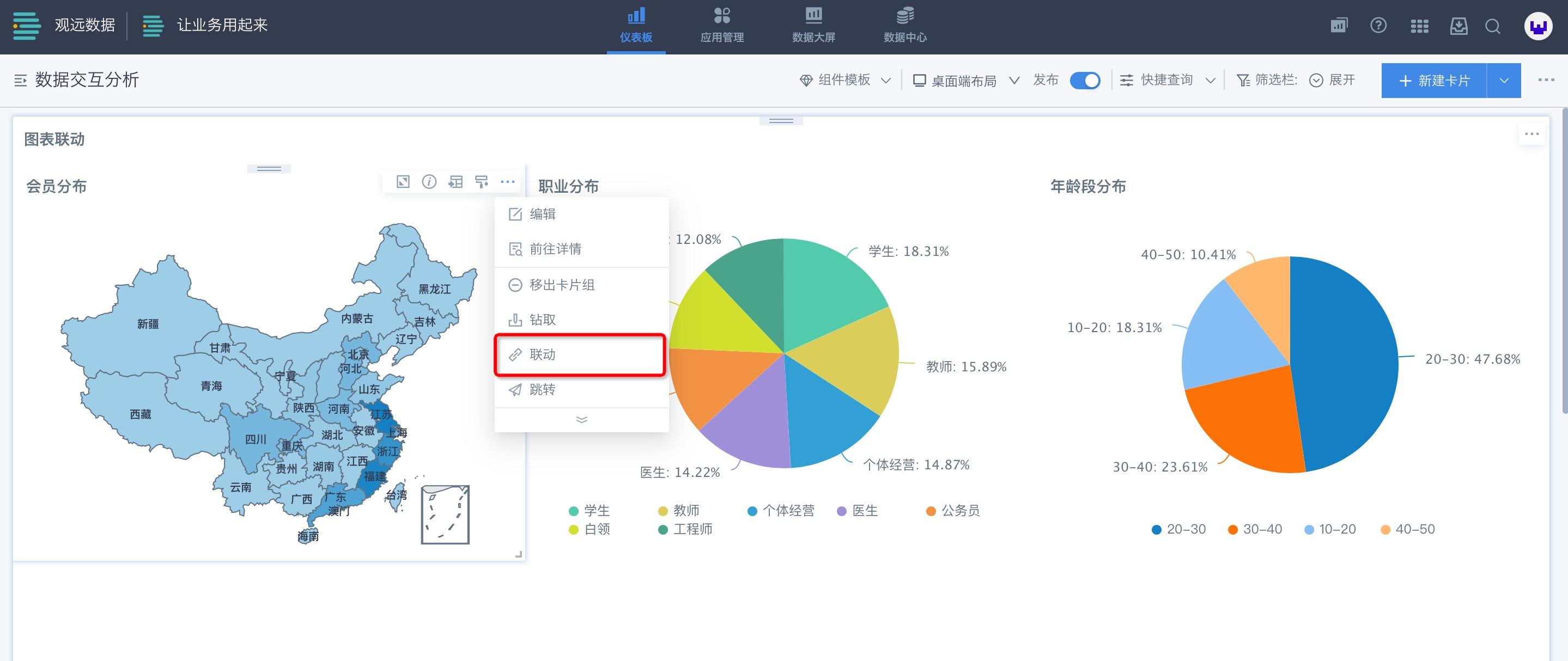The height and width of the screenshot is (661, 1568).
Task: Click the download inbox icon in the header
Action: [1458, 26]
